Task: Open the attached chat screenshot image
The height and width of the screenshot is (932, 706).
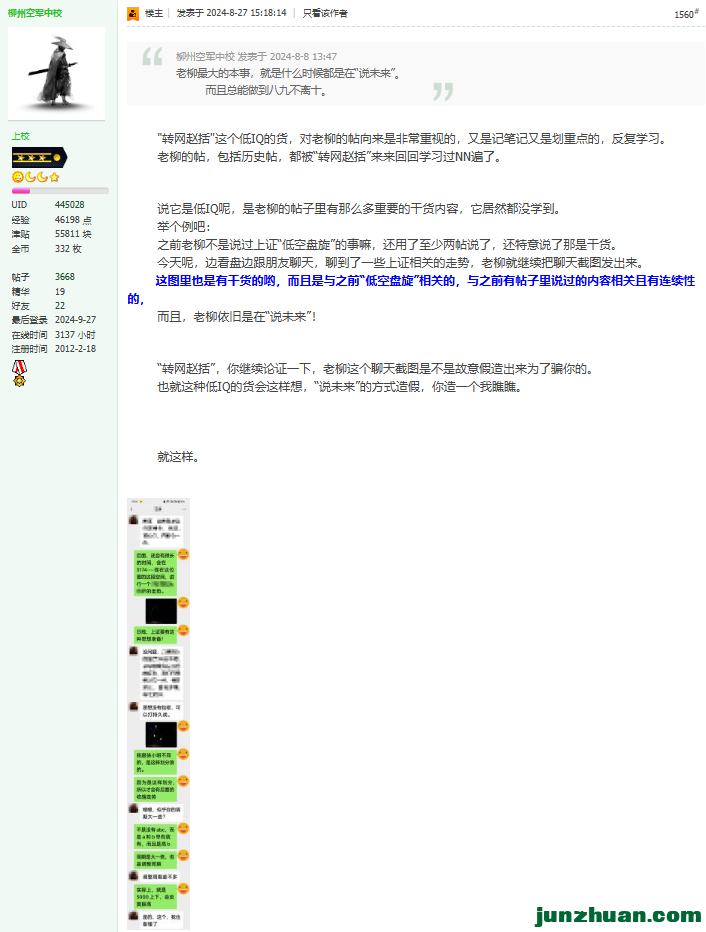Action: click(x=158, y=713)
